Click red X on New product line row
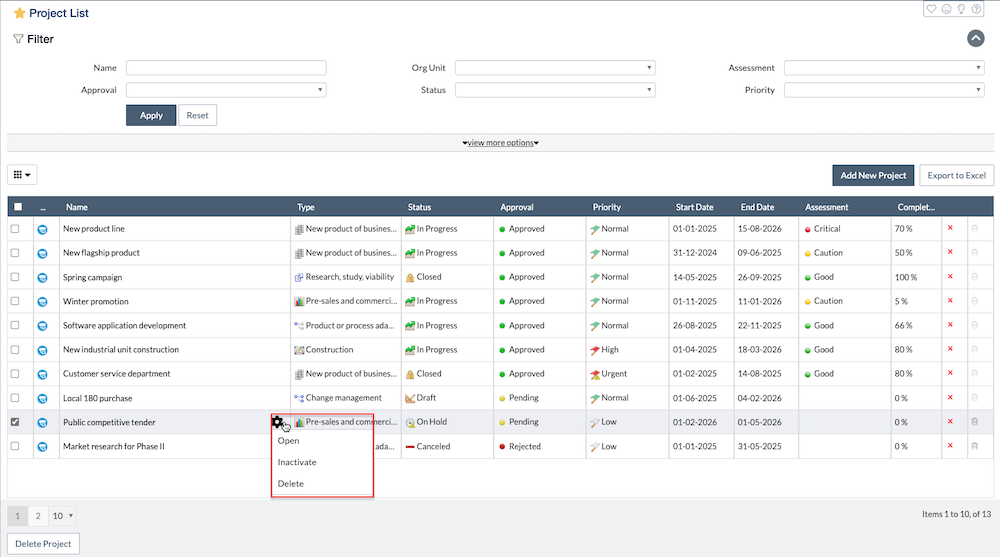The width and height of the screenshot is (1000, 557). [x=950, y=229]
